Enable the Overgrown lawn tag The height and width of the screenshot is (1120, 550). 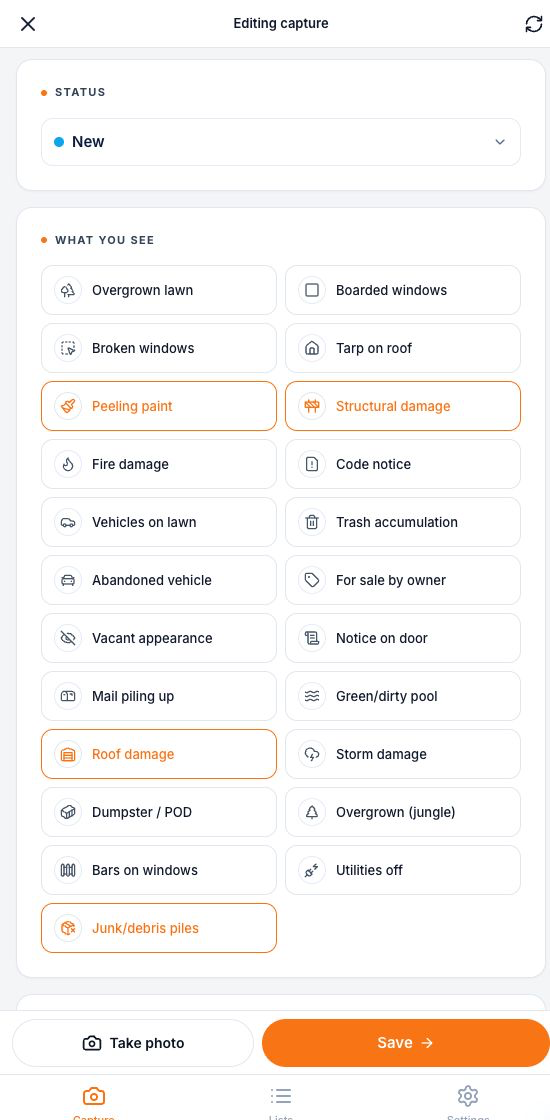coord(159,290)
